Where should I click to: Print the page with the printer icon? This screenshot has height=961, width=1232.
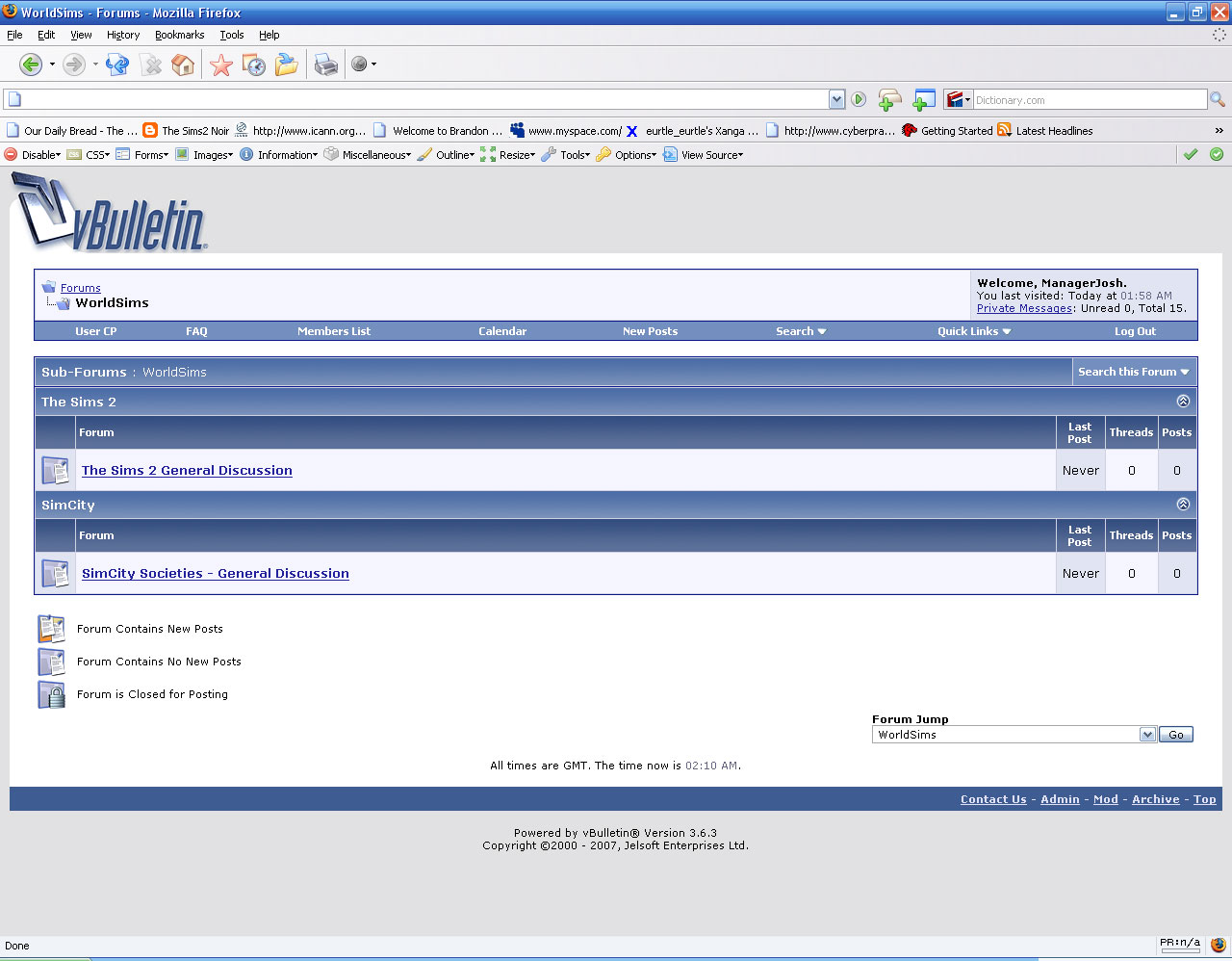pos(326,65)
